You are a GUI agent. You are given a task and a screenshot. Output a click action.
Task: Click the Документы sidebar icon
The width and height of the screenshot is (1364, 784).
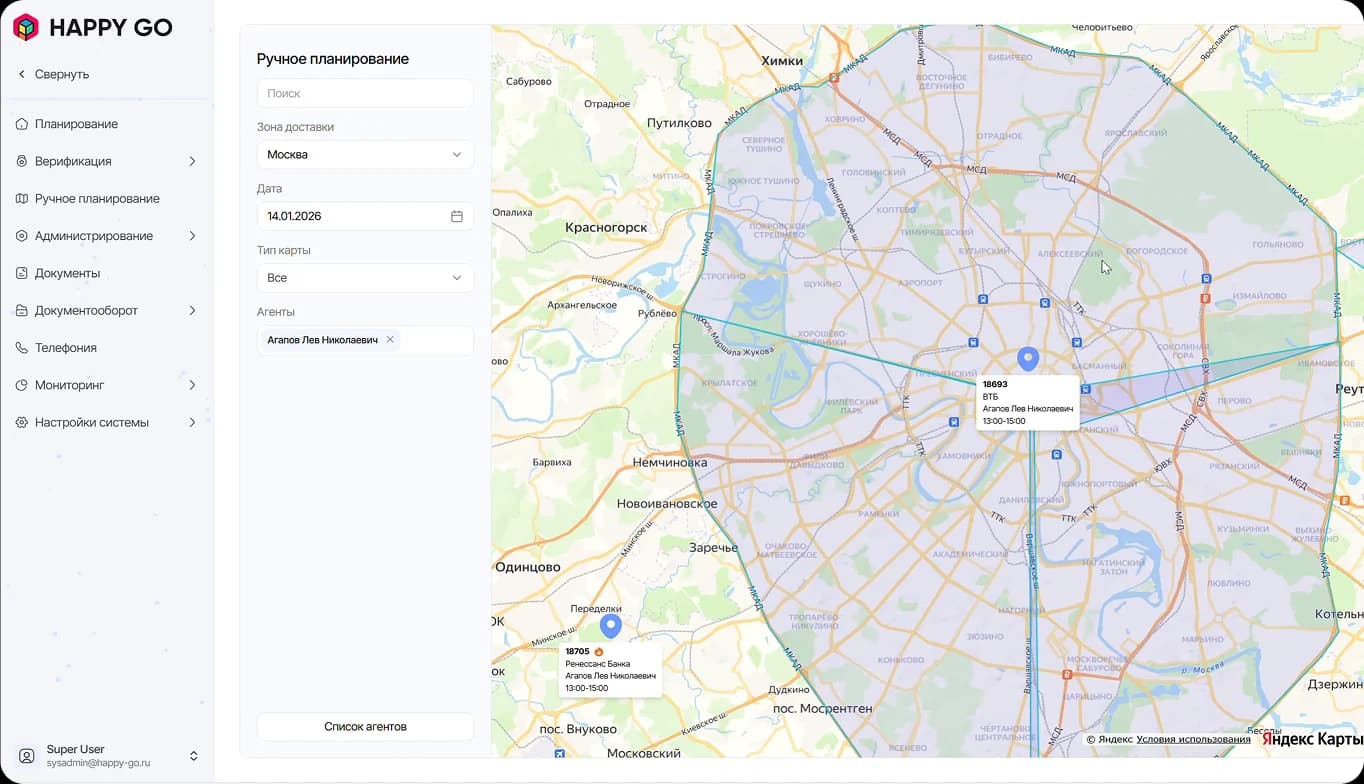[x=22, y=273]
